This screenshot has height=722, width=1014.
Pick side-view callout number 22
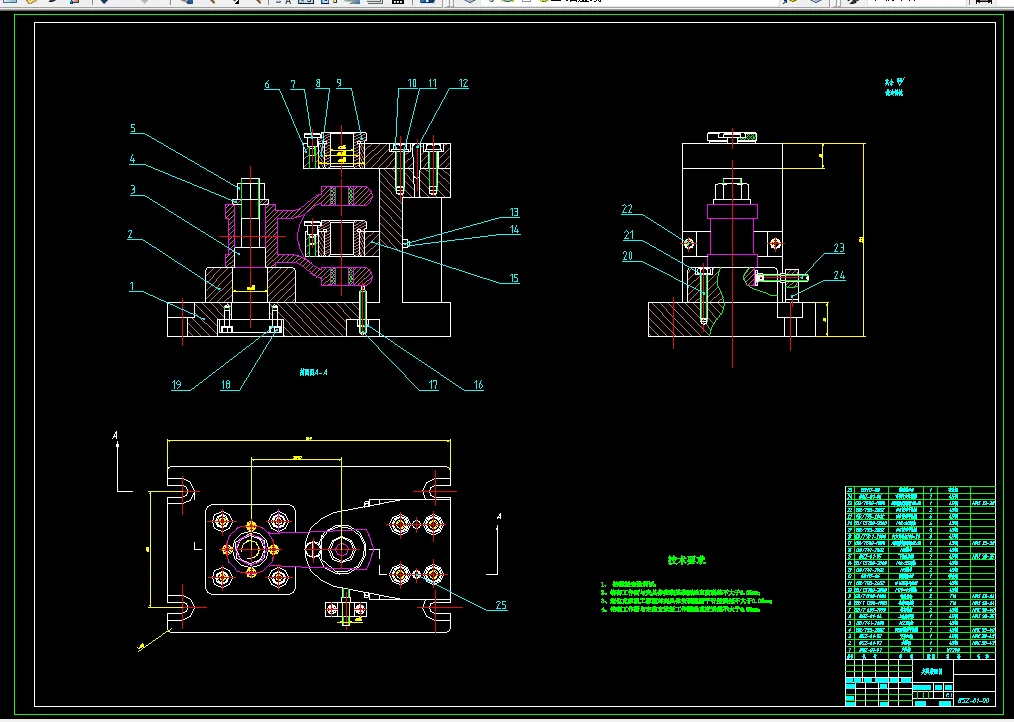coord(627,210)
